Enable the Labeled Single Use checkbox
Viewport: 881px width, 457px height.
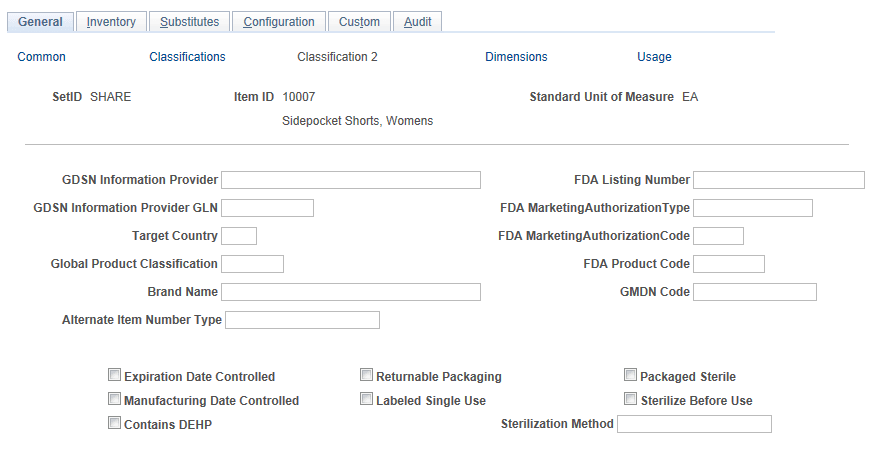coord(366,400)
